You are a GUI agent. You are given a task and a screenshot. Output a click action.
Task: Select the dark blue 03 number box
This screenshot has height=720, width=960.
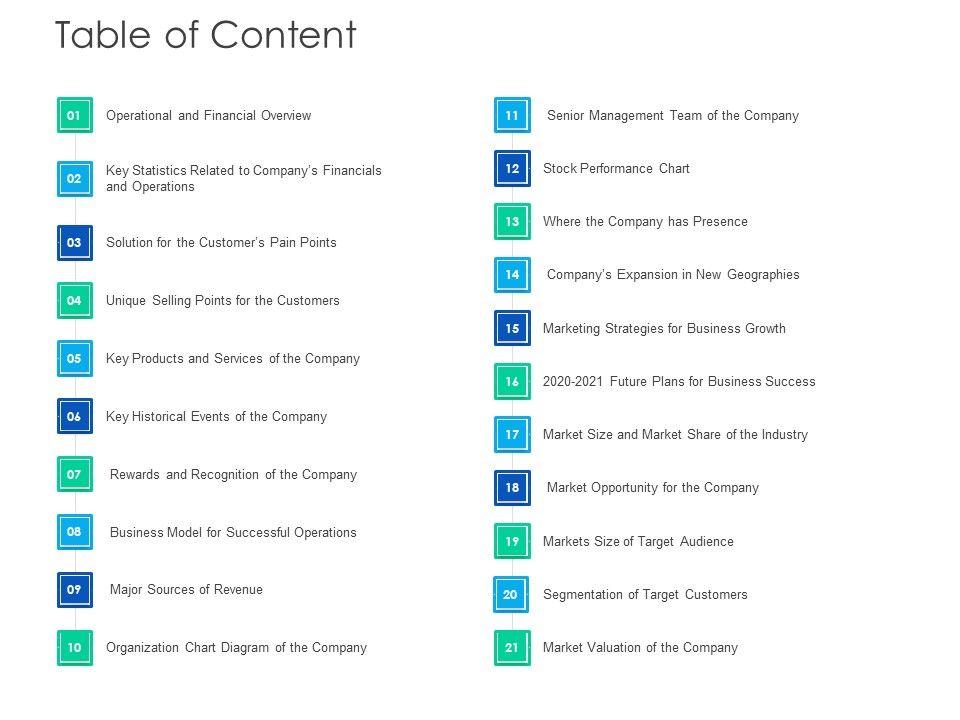click(x=74, y=243)
